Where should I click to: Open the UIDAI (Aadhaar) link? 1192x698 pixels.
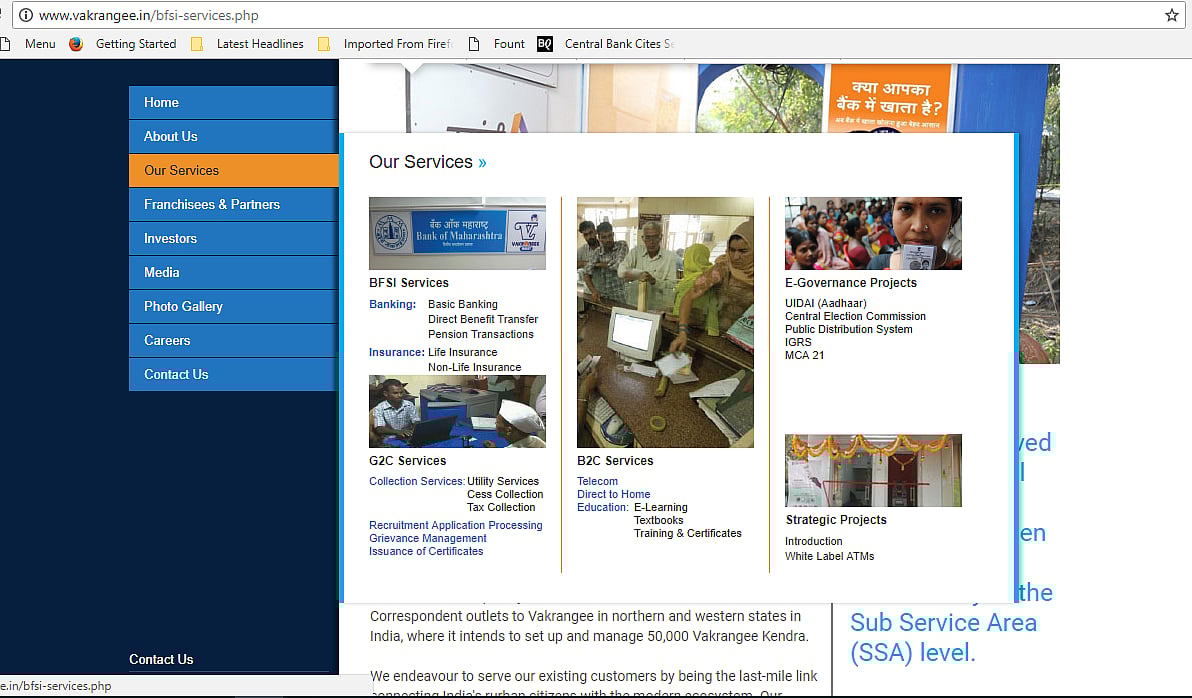(x=825, y=302)
